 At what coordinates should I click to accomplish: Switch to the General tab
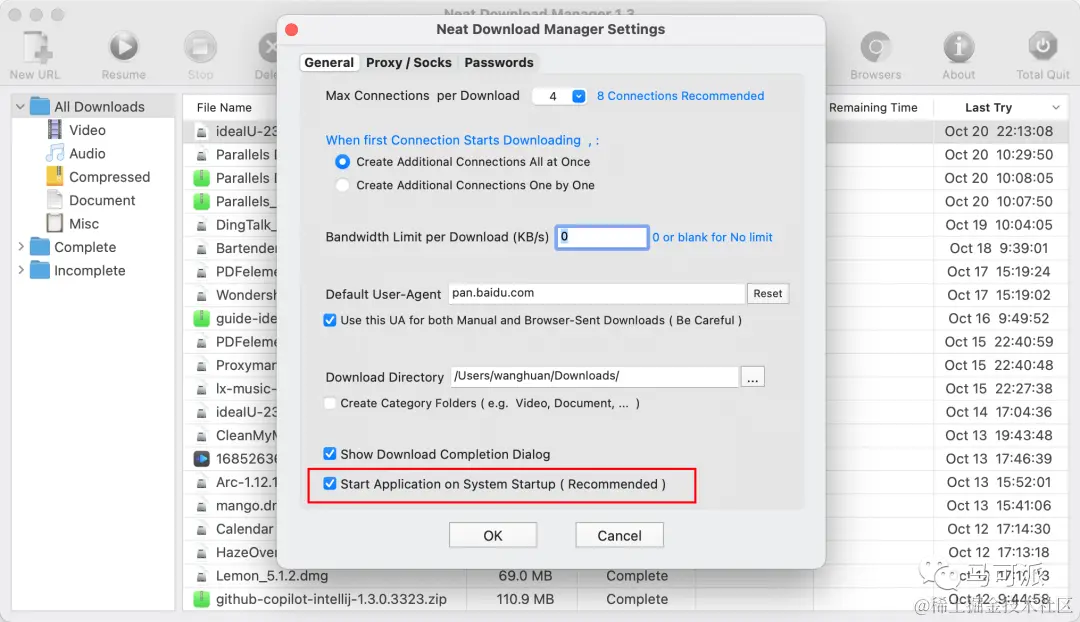[x=329, y=63]
